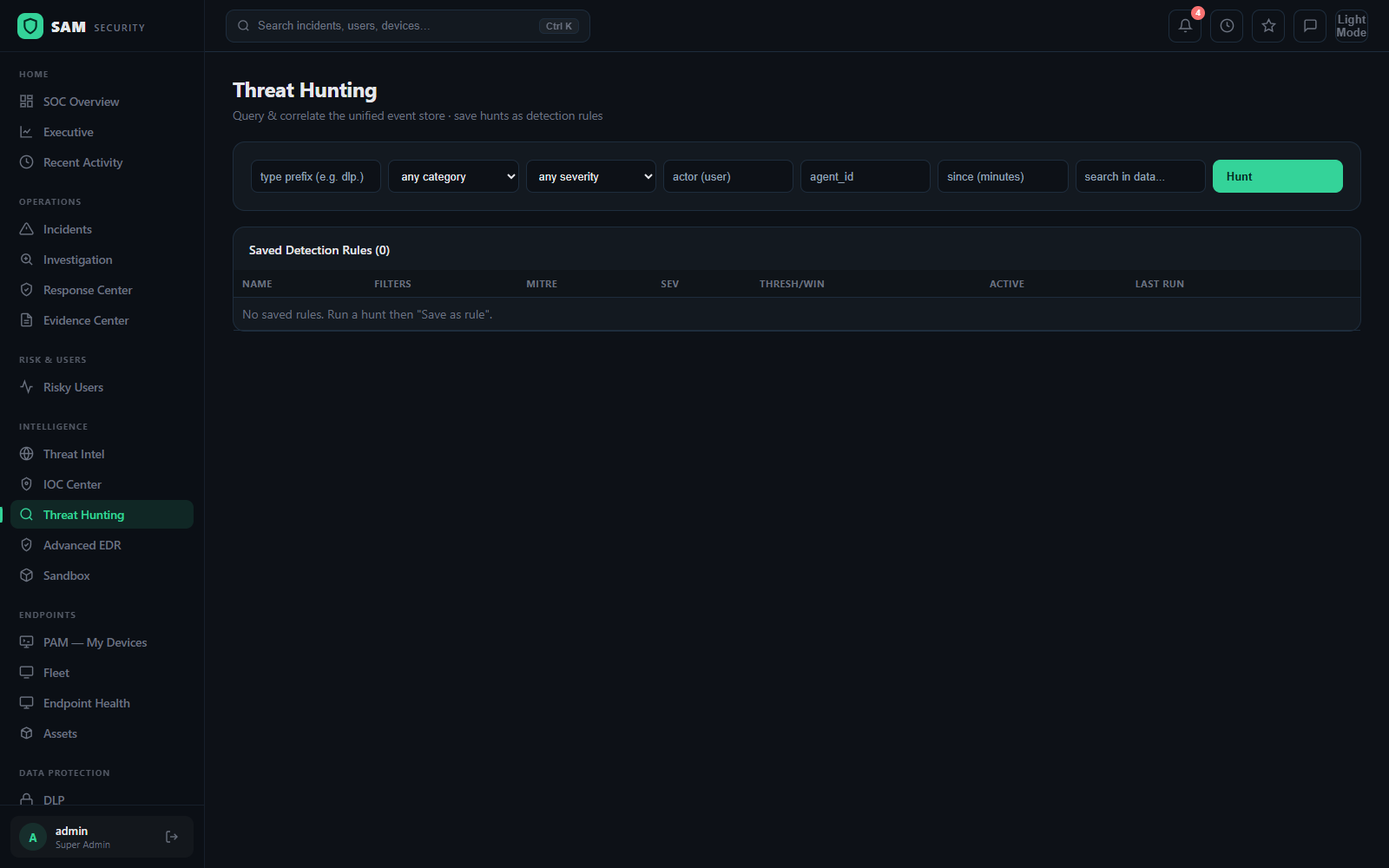
Task: Click the Evidence Center document icon
Action: [27, 320]
